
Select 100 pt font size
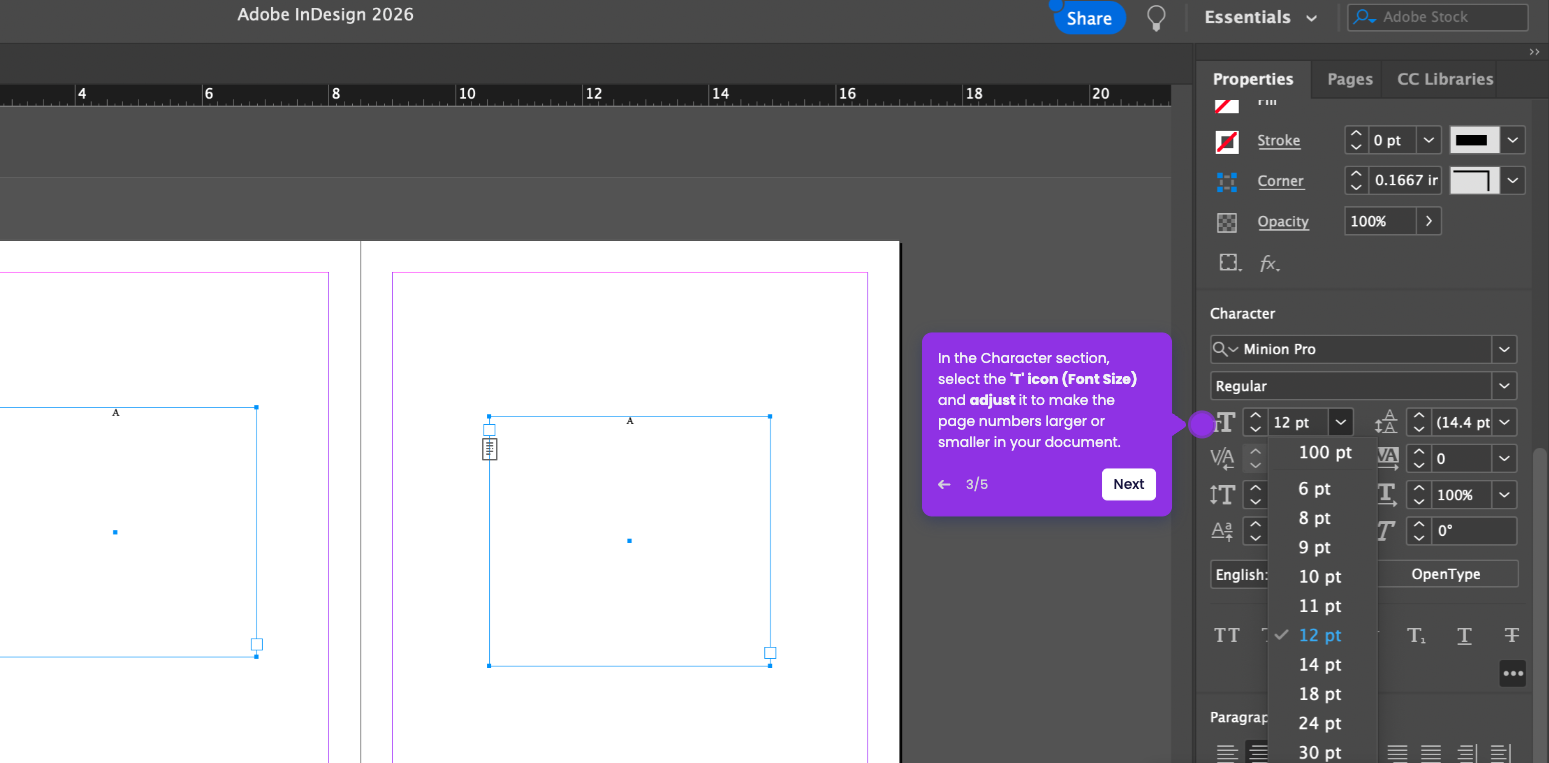(x=1323, y=452)
